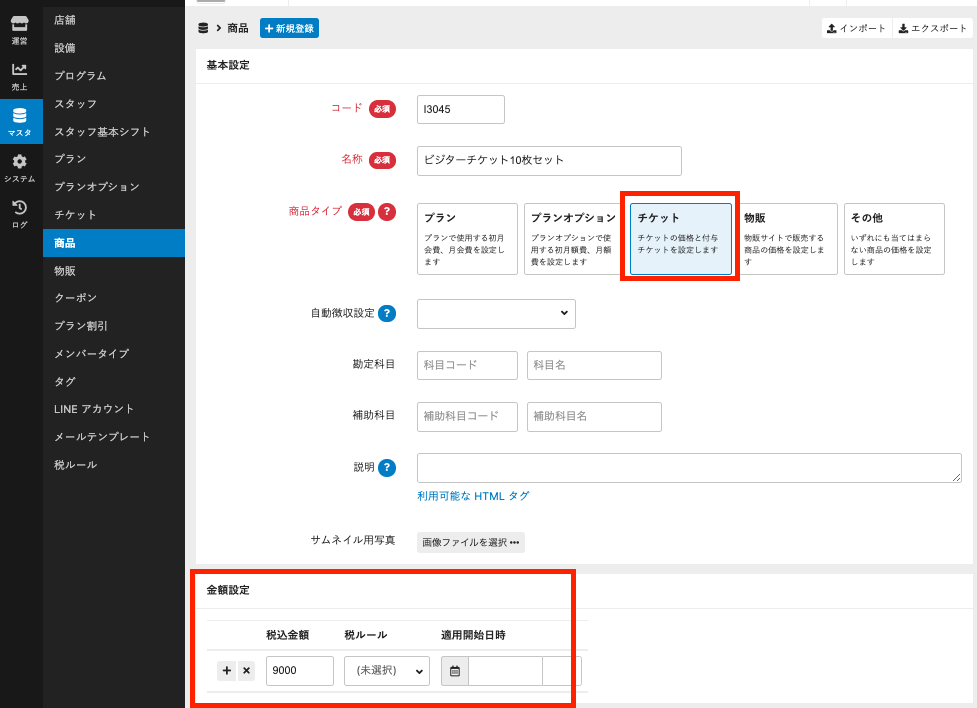Viewport: 977px width, 708px height.
Task: Click 画像ファイルを選択 file chooser
Action: click(x=470, y=542)
